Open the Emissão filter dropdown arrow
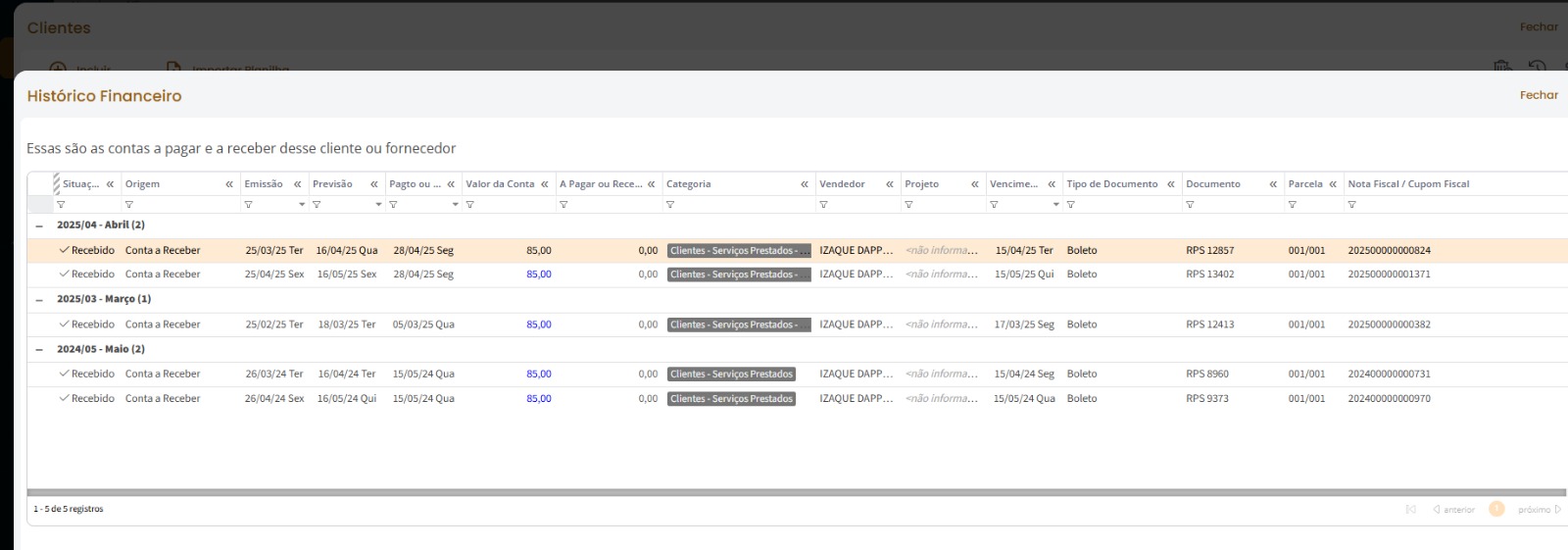Viewport: 1568px width, 550px height. click(302, 205)
